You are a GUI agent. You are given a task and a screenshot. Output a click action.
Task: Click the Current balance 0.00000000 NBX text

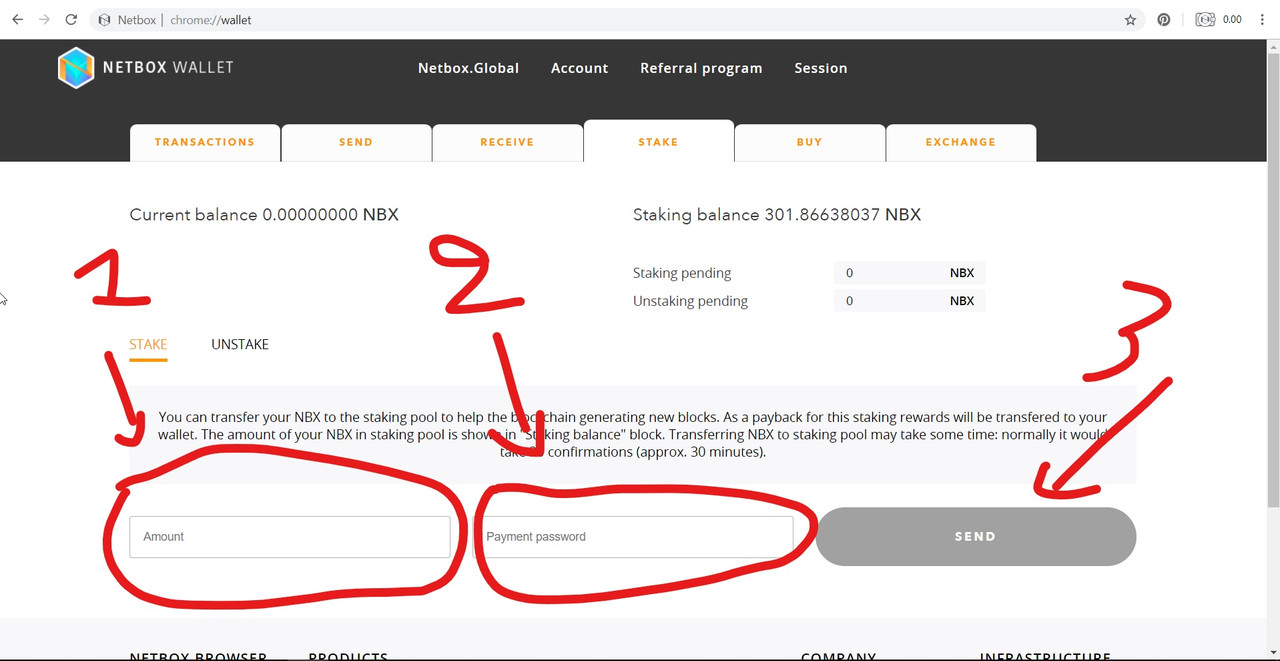pos(264,215)
